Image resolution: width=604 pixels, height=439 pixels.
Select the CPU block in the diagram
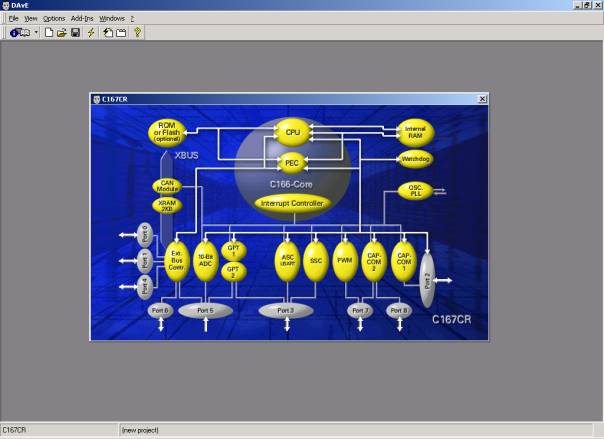tap(293, 132)
